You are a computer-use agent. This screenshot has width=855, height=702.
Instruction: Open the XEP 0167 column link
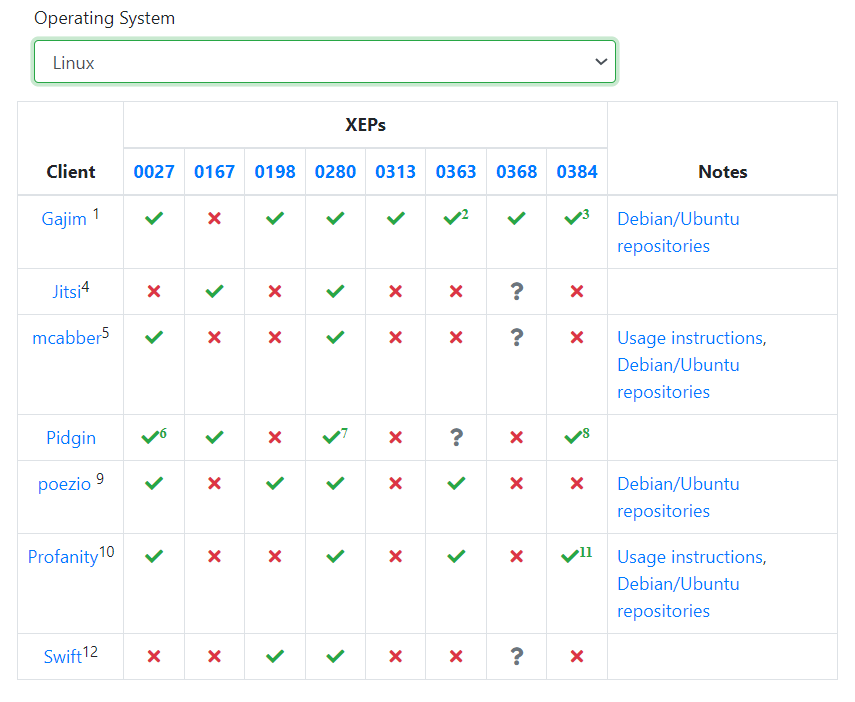click(x=214, y=172)
